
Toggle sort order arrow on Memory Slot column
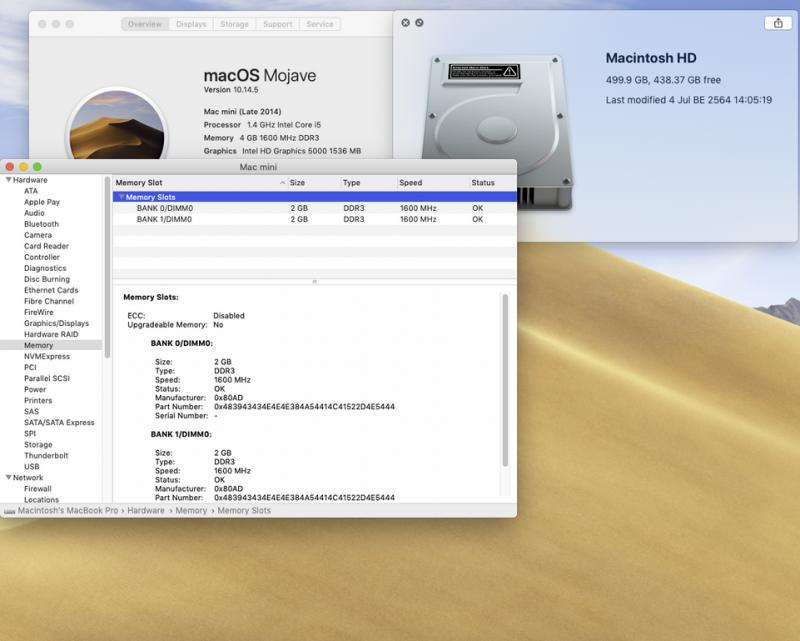[x=282, y=183]
